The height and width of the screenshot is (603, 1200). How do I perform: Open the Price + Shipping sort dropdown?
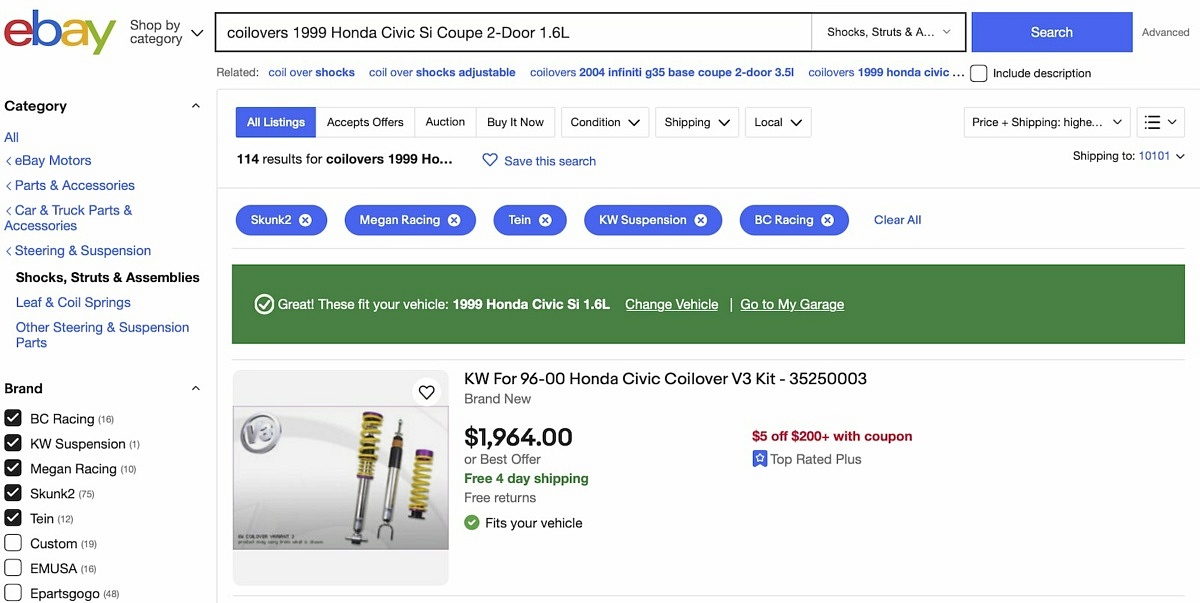pyautogui.click(x=1046, y=121)
